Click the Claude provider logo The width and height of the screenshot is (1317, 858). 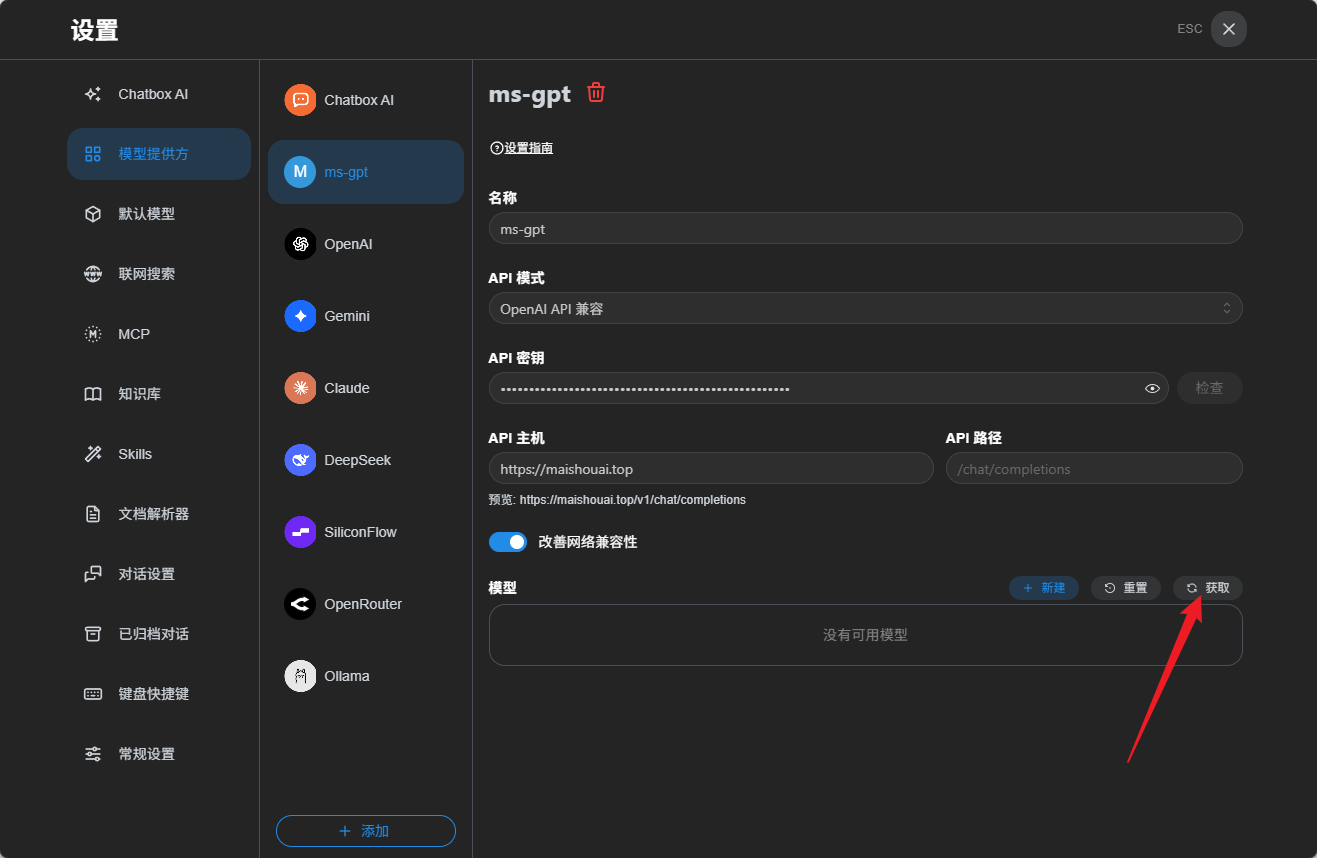click(x=300, y=388)
